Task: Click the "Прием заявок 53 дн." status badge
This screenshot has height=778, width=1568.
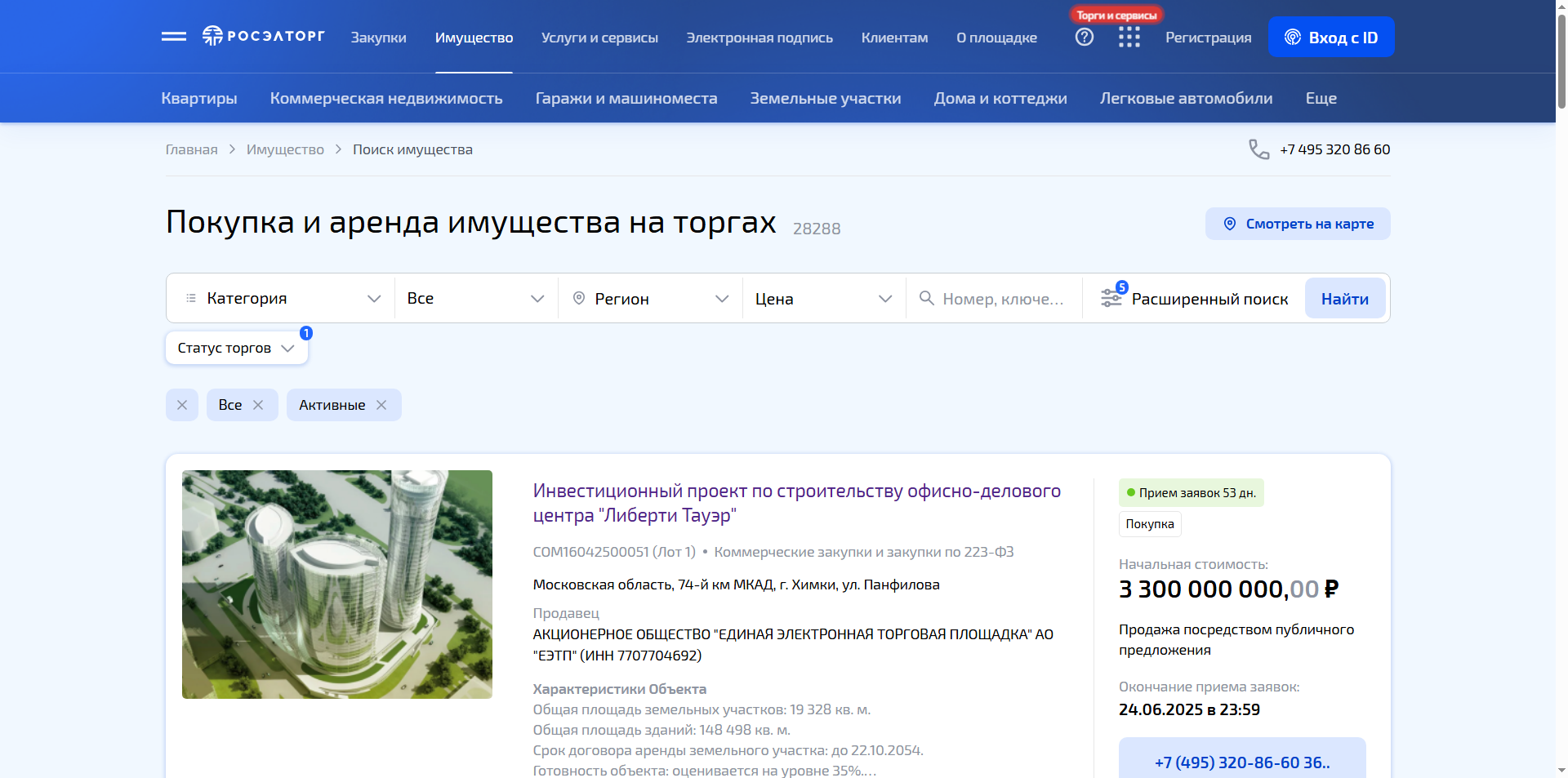Action: pyautogui.click(x=1192, y=492)
